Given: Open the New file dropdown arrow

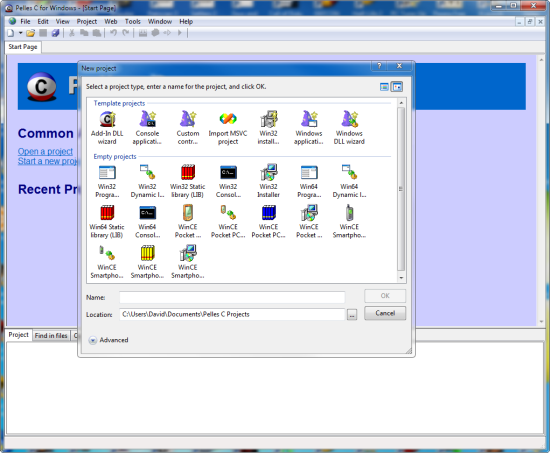Looking at the screenshot, I should coord(20,33).
